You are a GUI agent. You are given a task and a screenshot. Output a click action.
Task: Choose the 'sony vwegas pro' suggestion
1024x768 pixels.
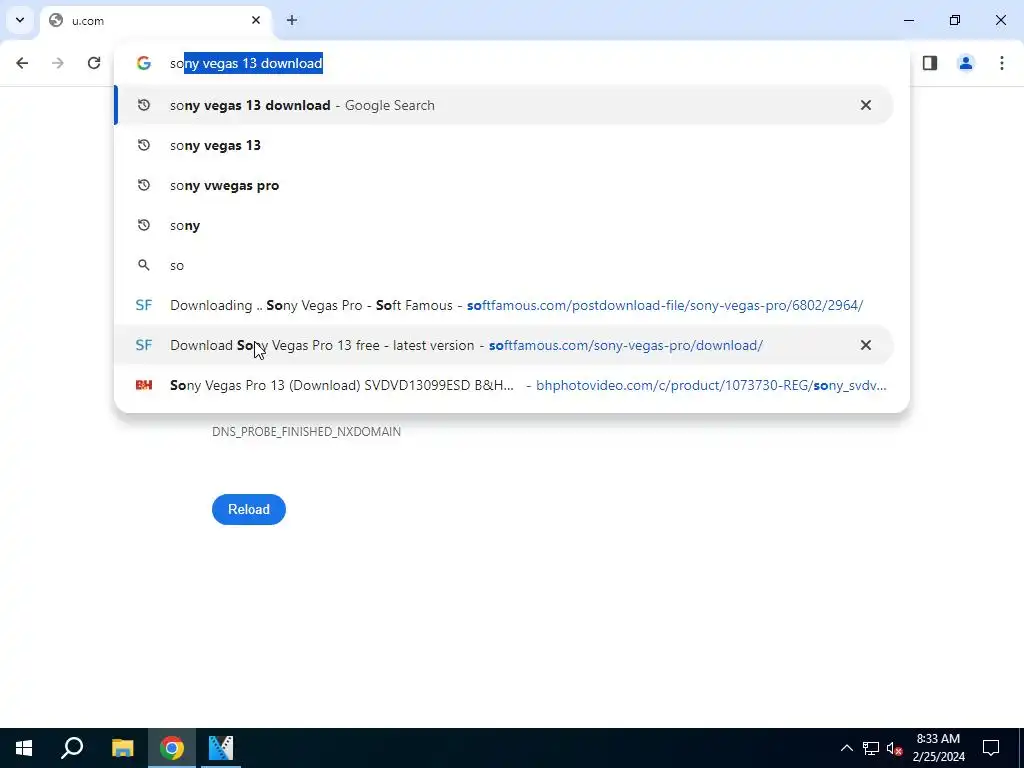point(504,185)
